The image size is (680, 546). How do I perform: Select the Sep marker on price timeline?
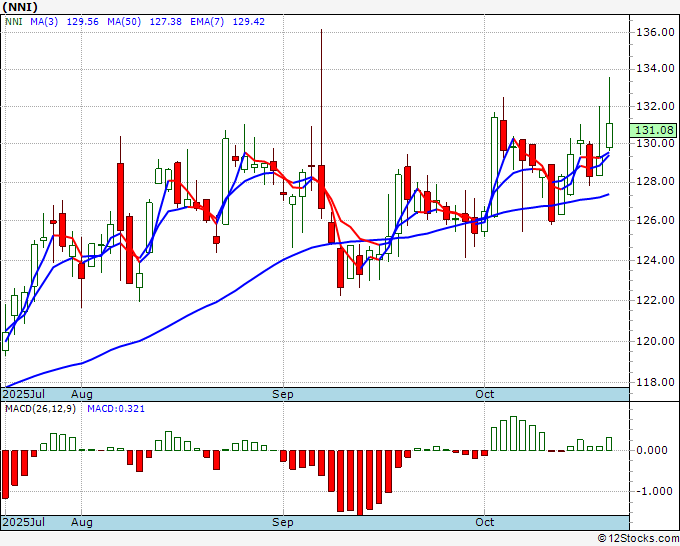point(283,394)
